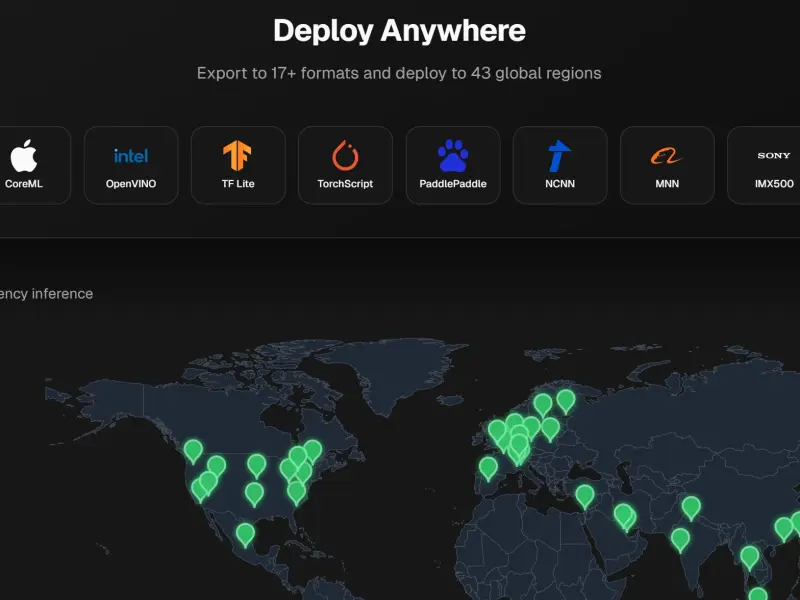
Task: Click the MNN orange logo
Action: tap(666, 156)
